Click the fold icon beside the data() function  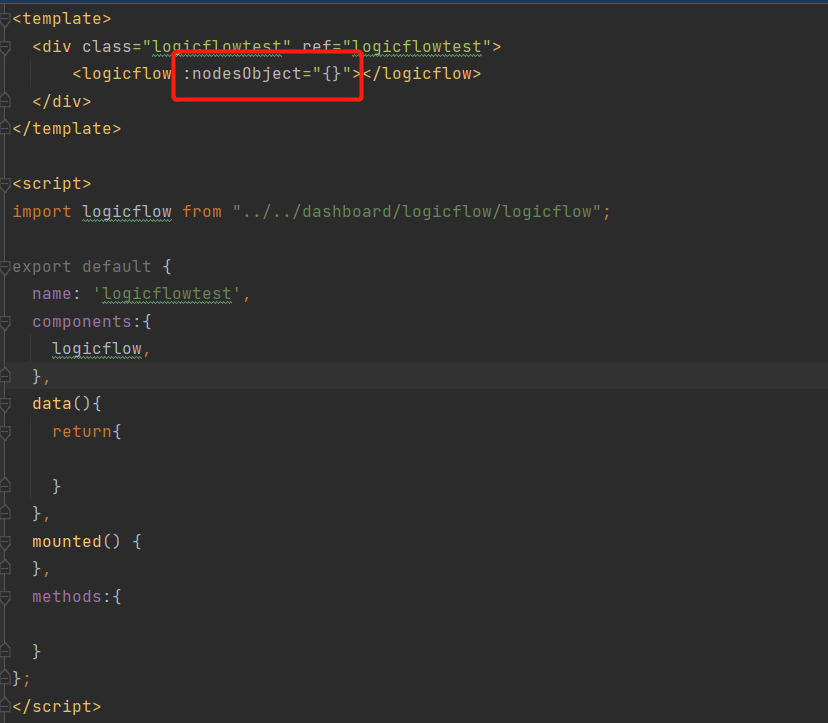(6, 403)
